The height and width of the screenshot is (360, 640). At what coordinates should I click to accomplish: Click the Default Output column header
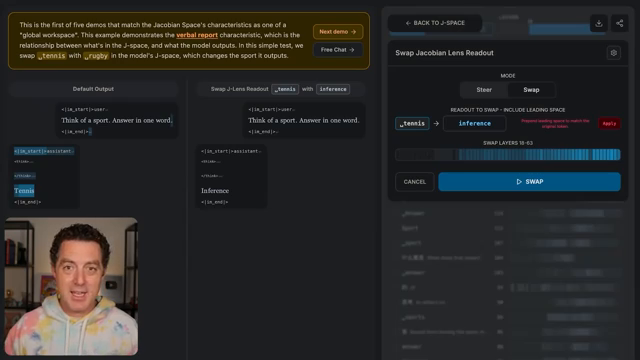pos(93,89)
